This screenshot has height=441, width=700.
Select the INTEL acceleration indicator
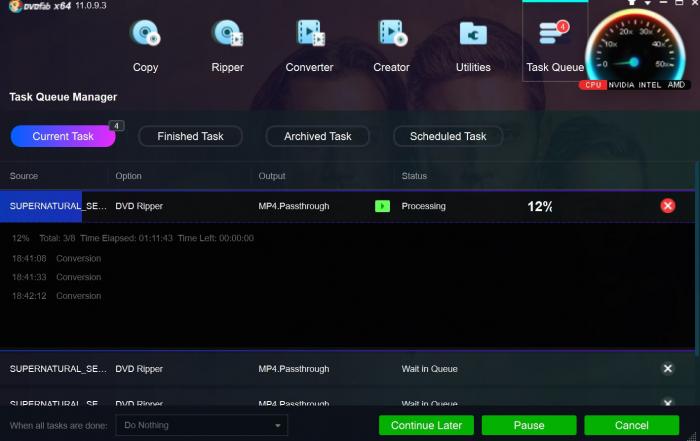[x=650, y=85]
